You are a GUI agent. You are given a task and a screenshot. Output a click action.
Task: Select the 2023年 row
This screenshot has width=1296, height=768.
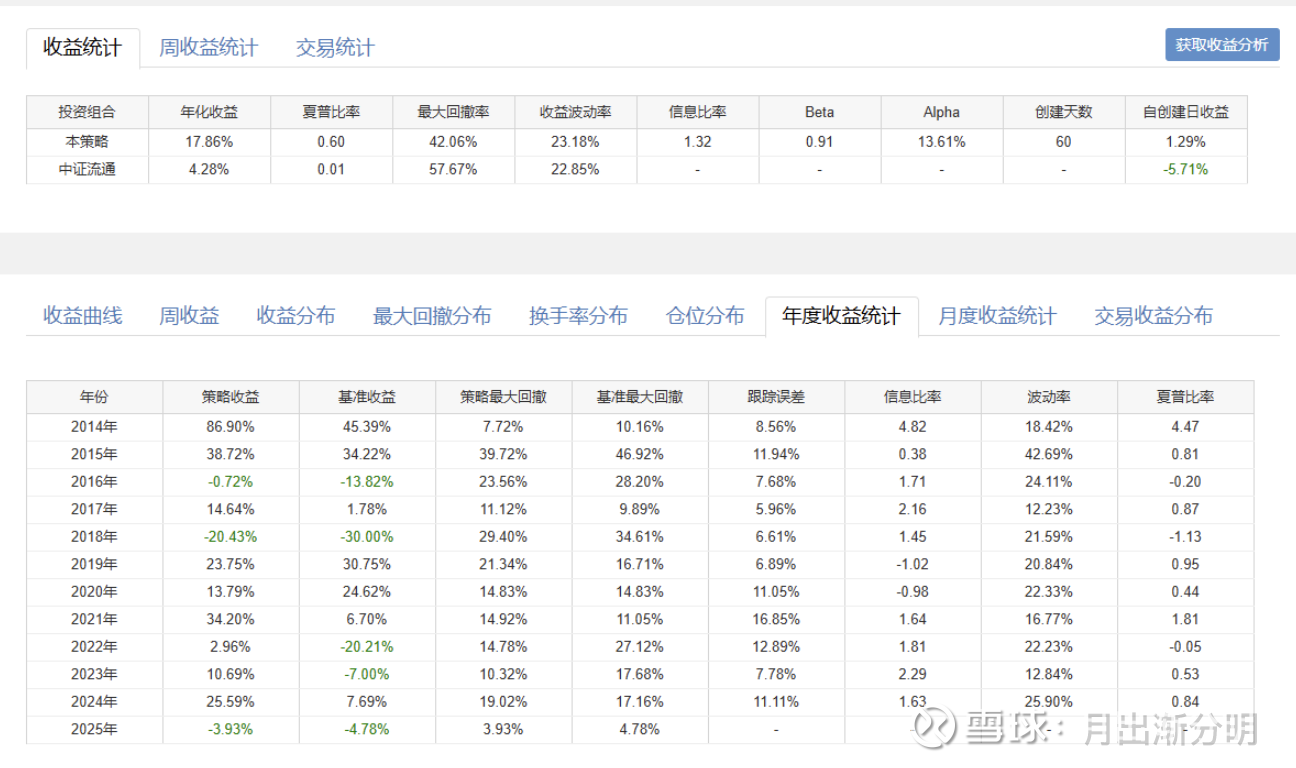click(x=640, y=674)
